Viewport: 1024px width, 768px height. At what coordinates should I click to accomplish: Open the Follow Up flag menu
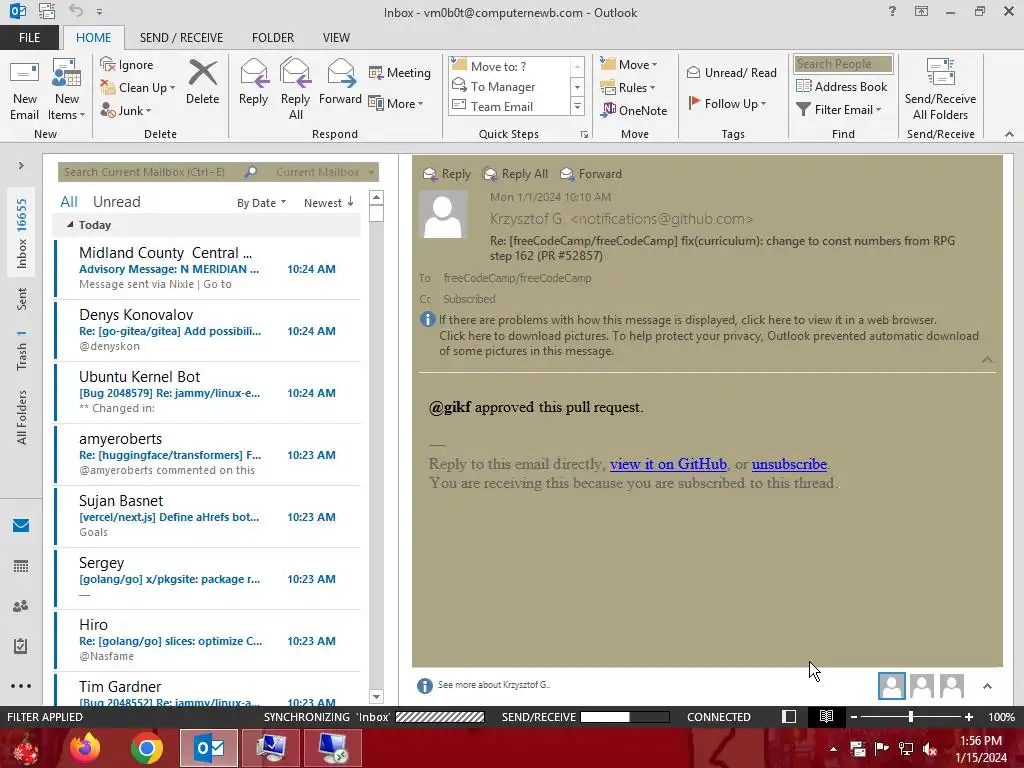727,103
